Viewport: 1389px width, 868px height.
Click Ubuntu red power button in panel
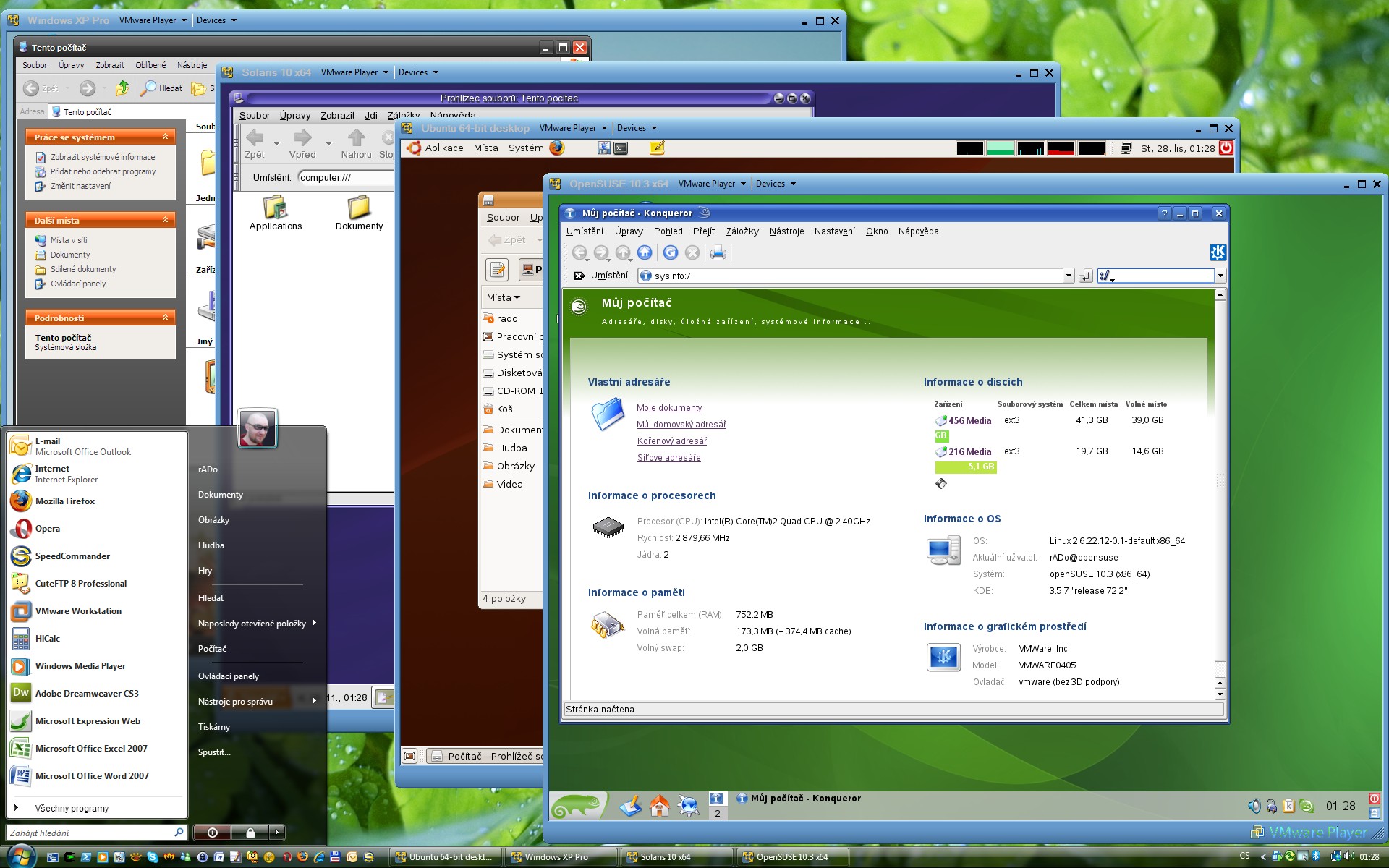[x=1226, y=148]
